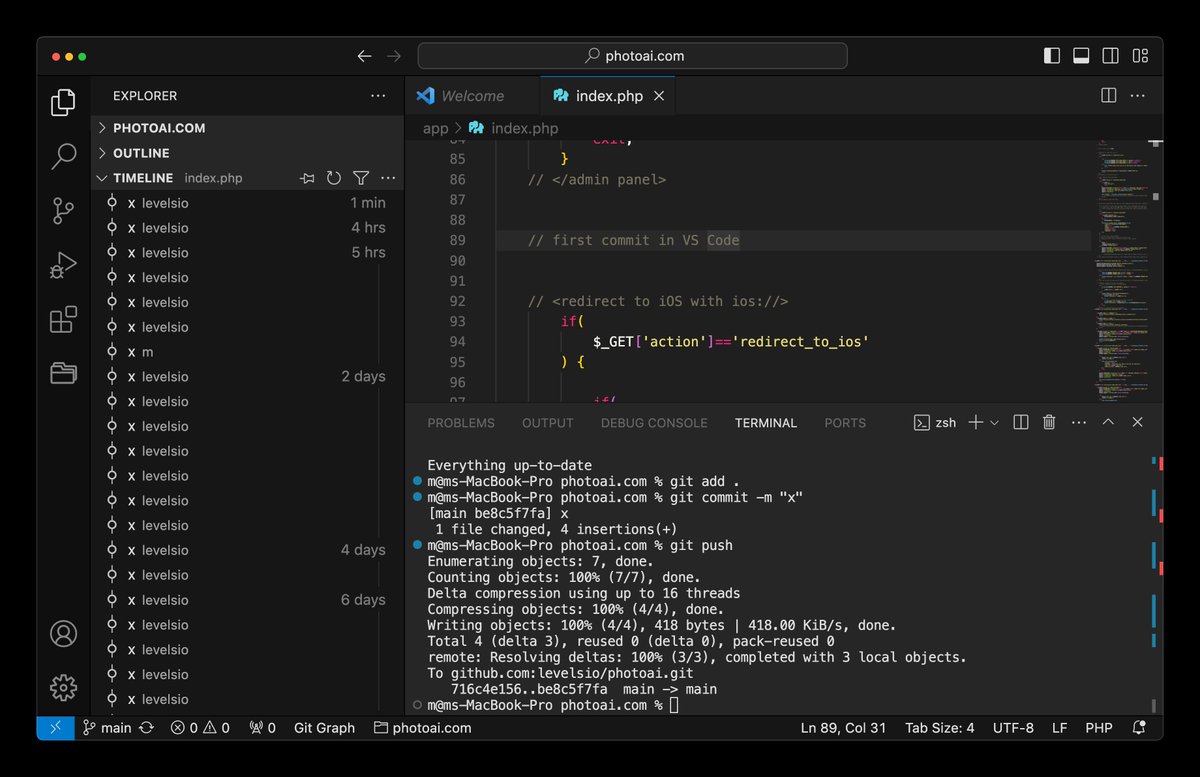Split the terminal
Image resolution: width=1200 pixels, height=777 pixels.
(1020, 423)
